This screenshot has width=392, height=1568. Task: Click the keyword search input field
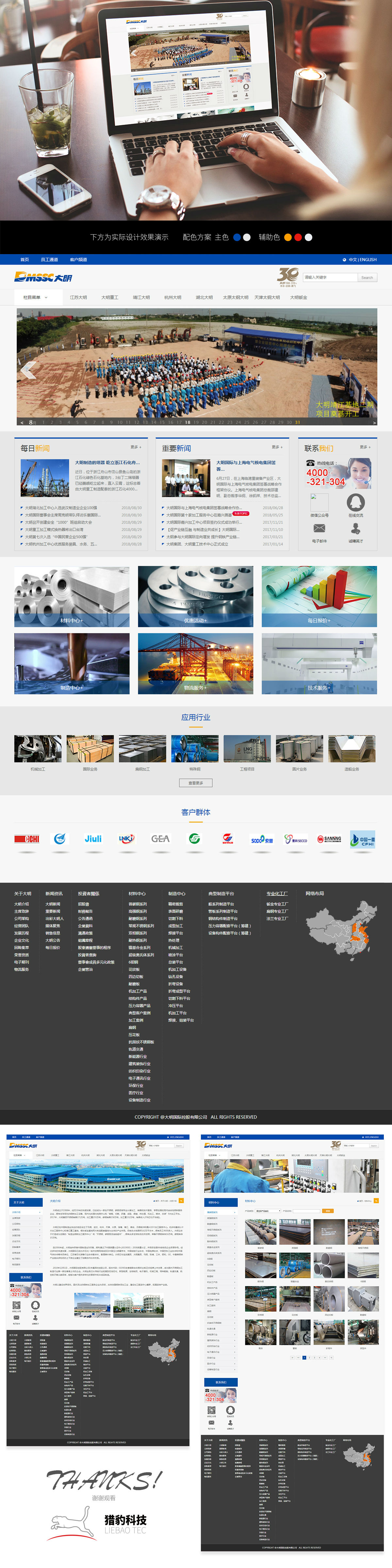pos(330,278)
